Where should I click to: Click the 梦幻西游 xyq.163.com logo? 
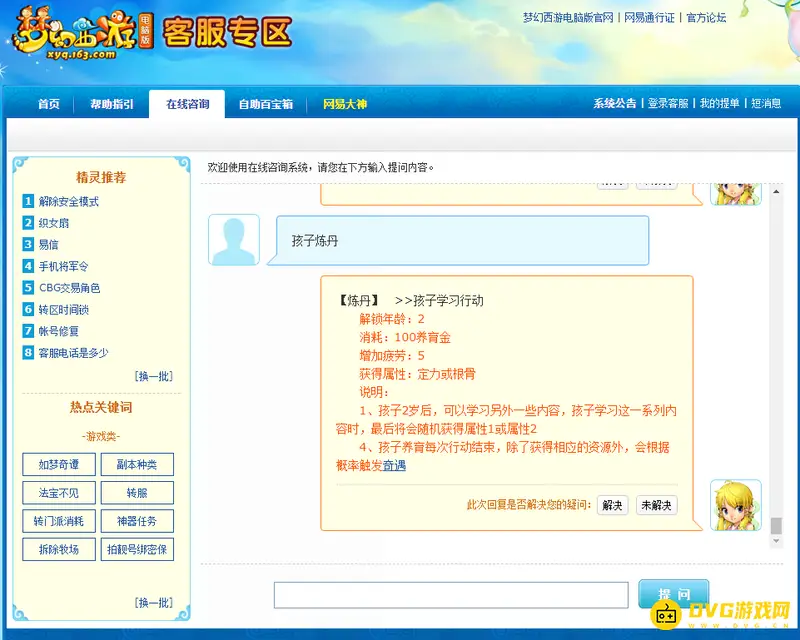[82, 34]
